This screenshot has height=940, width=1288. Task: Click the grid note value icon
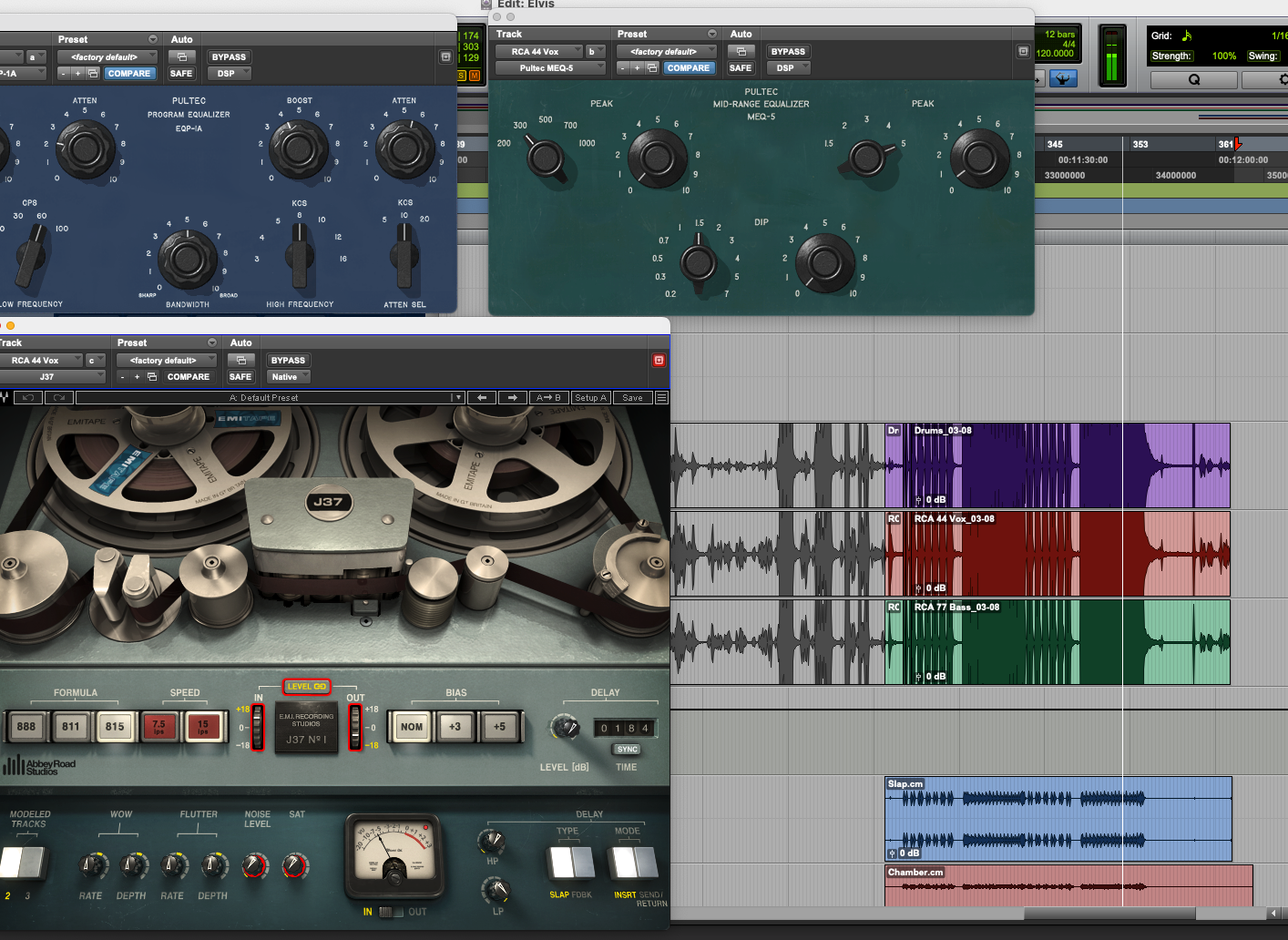pos(1187,36)
